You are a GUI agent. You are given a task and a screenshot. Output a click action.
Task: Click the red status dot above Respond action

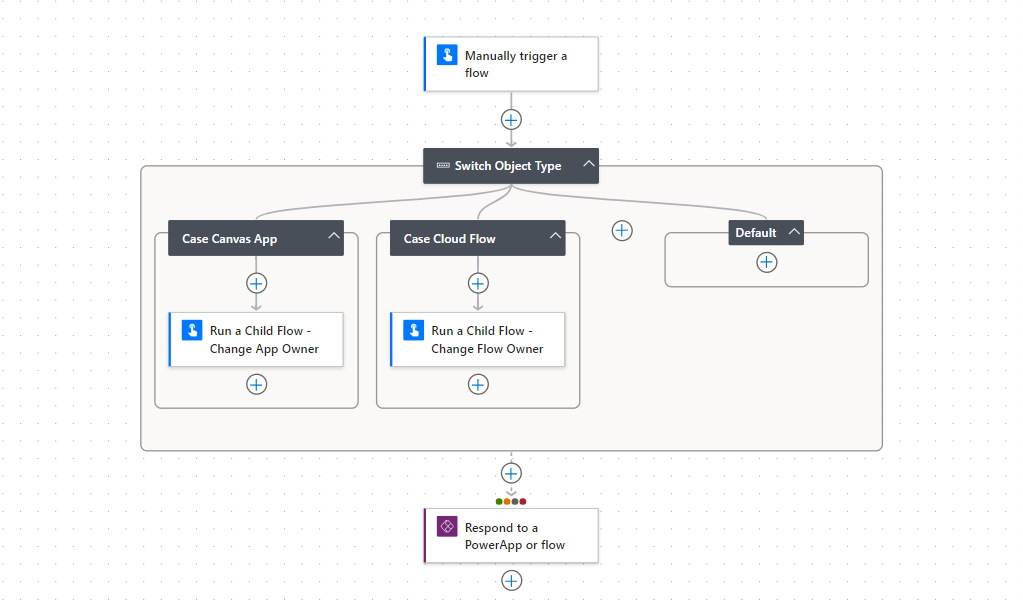pyautogui.click(x=522, y=500)
